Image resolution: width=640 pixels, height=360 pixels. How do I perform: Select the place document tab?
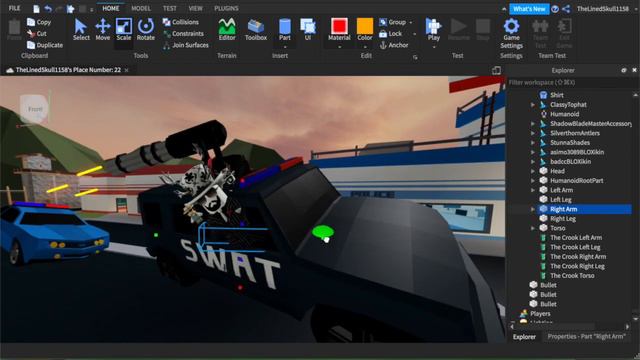point(68,70)
